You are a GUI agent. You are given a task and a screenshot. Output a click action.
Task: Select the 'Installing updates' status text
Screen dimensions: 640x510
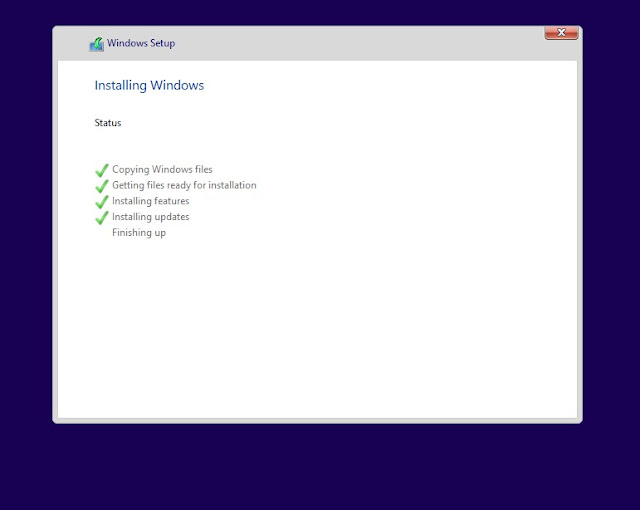click(x=151, y=217)
